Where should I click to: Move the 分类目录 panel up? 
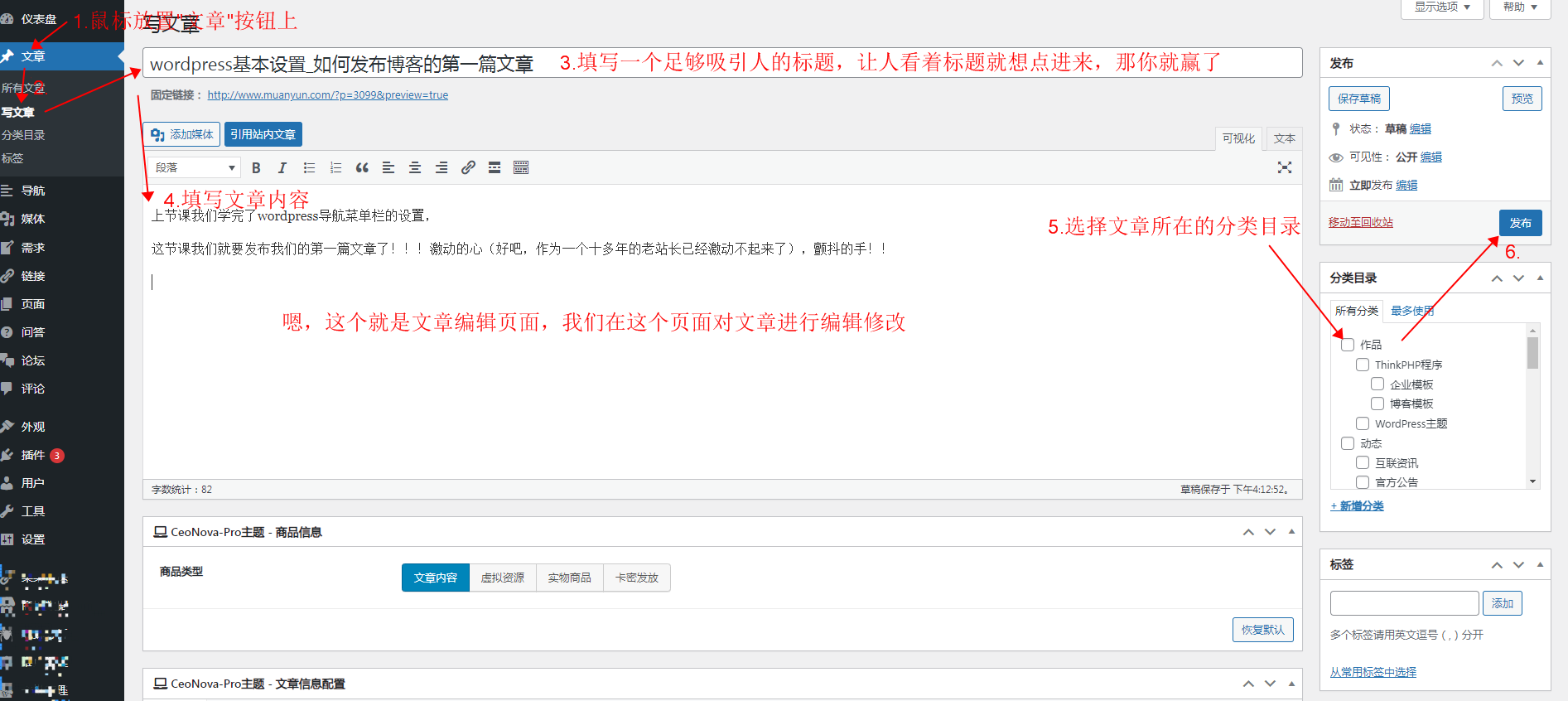click(x=1497, y=278)
